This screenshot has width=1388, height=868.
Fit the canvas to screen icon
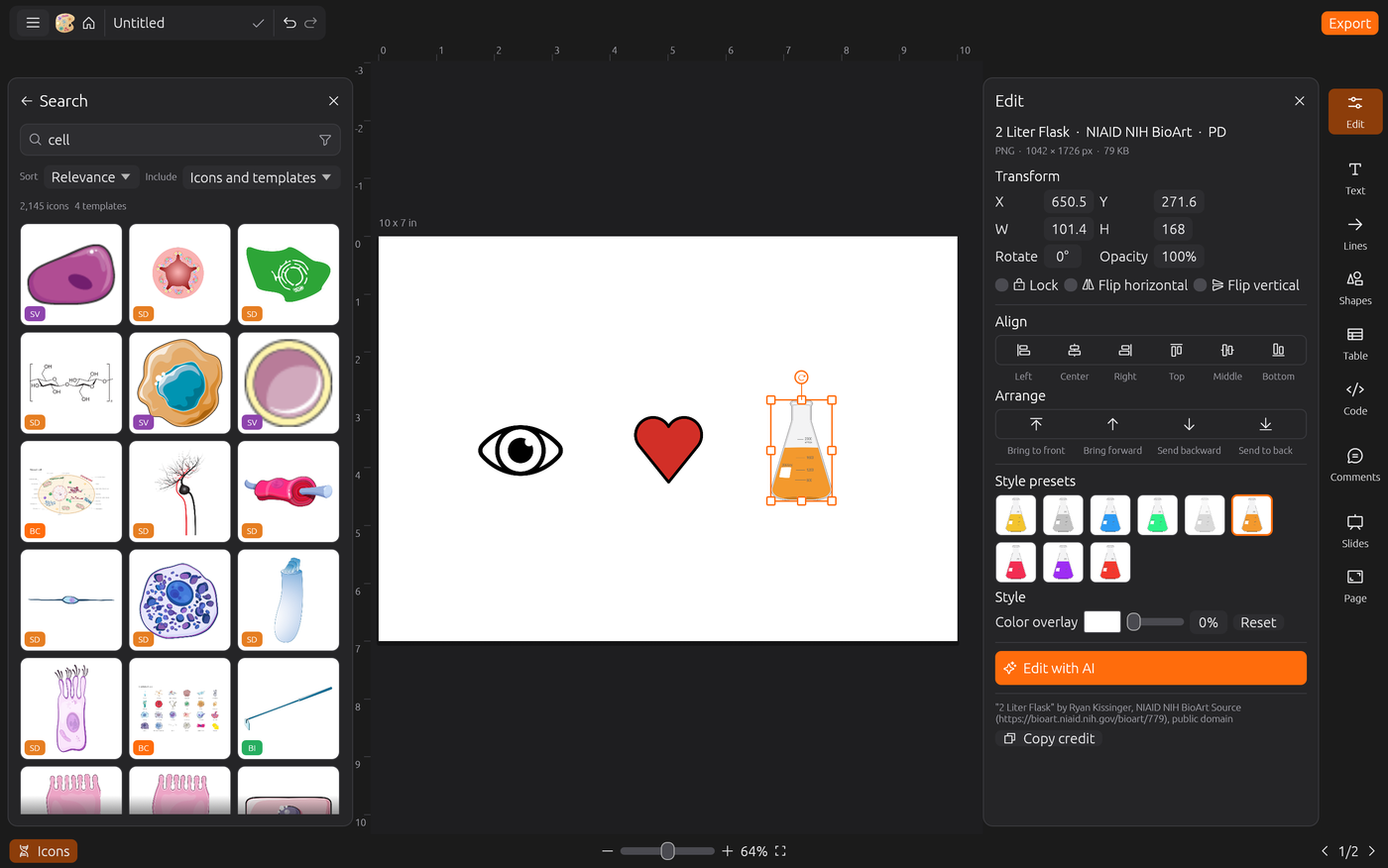click(x=780, y=851)
